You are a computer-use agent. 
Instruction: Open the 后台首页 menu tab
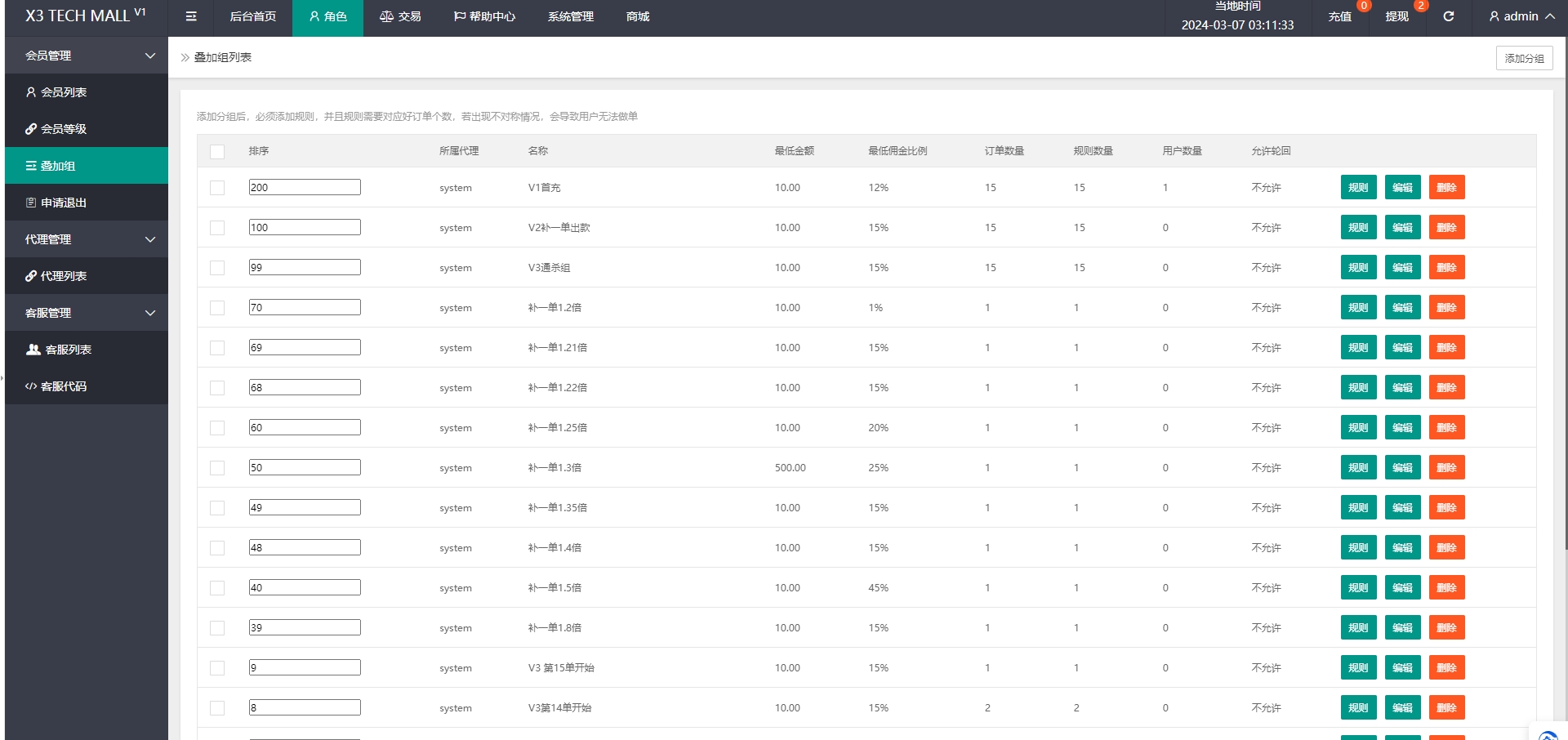[x=252, y=16]
